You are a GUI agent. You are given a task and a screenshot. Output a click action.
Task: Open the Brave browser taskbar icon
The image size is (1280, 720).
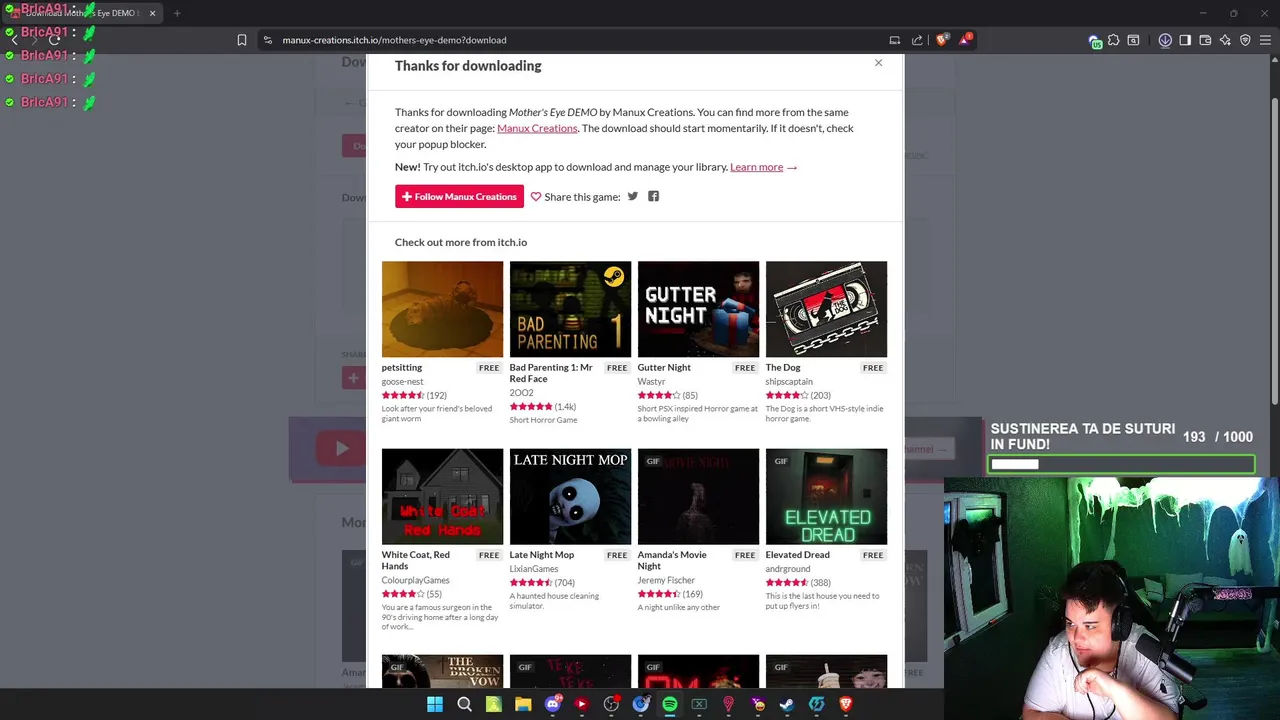coord(846,704)
